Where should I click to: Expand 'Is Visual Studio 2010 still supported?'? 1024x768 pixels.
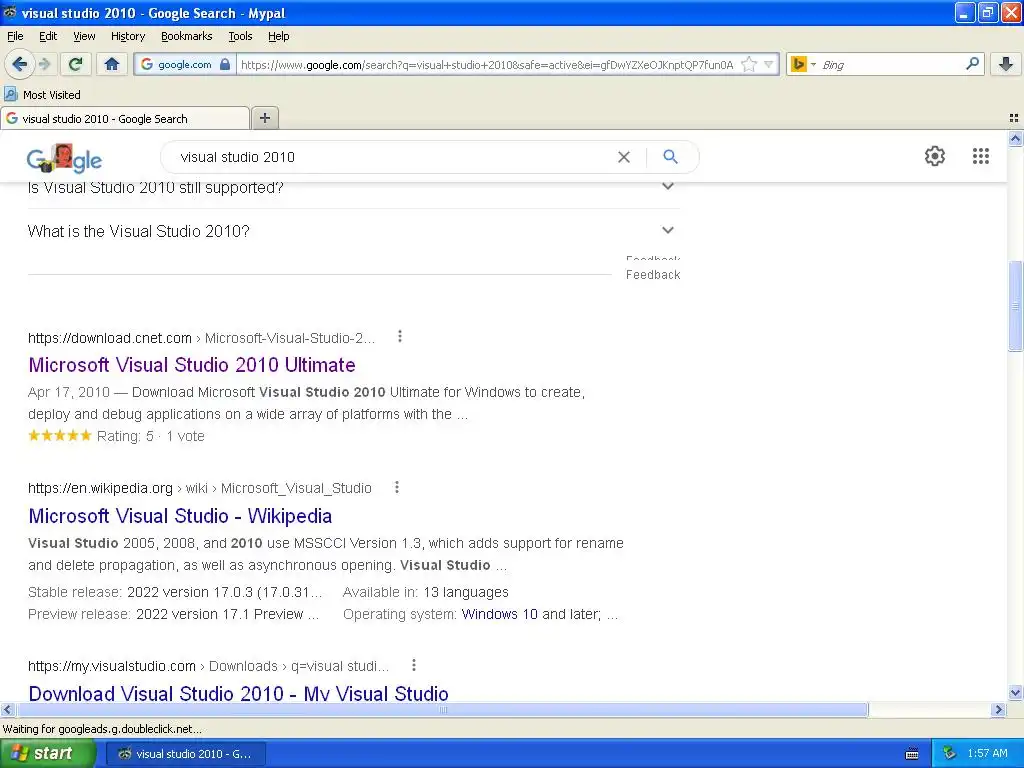click(x=353, y=189)
